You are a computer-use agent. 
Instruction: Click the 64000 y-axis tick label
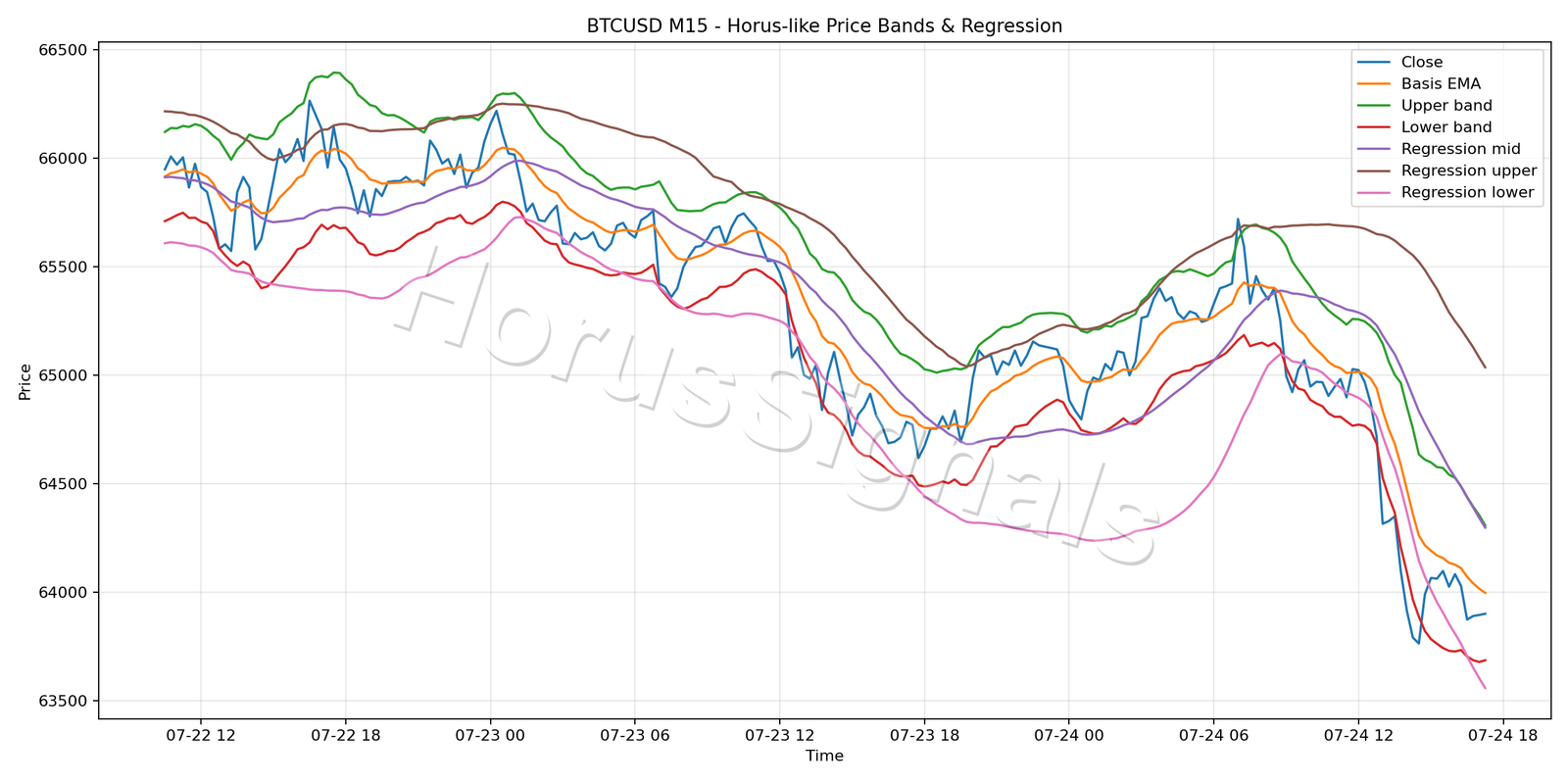(x=64, y=593)
